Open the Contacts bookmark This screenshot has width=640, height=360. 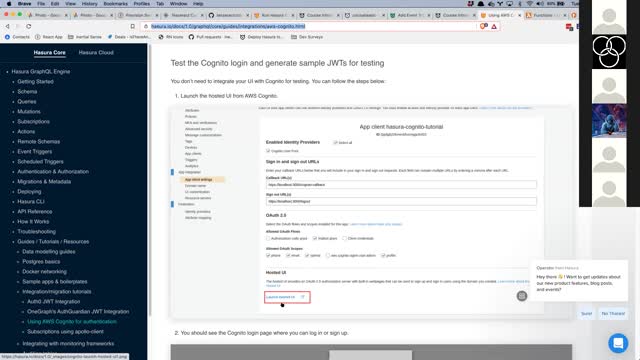point(17,37)
